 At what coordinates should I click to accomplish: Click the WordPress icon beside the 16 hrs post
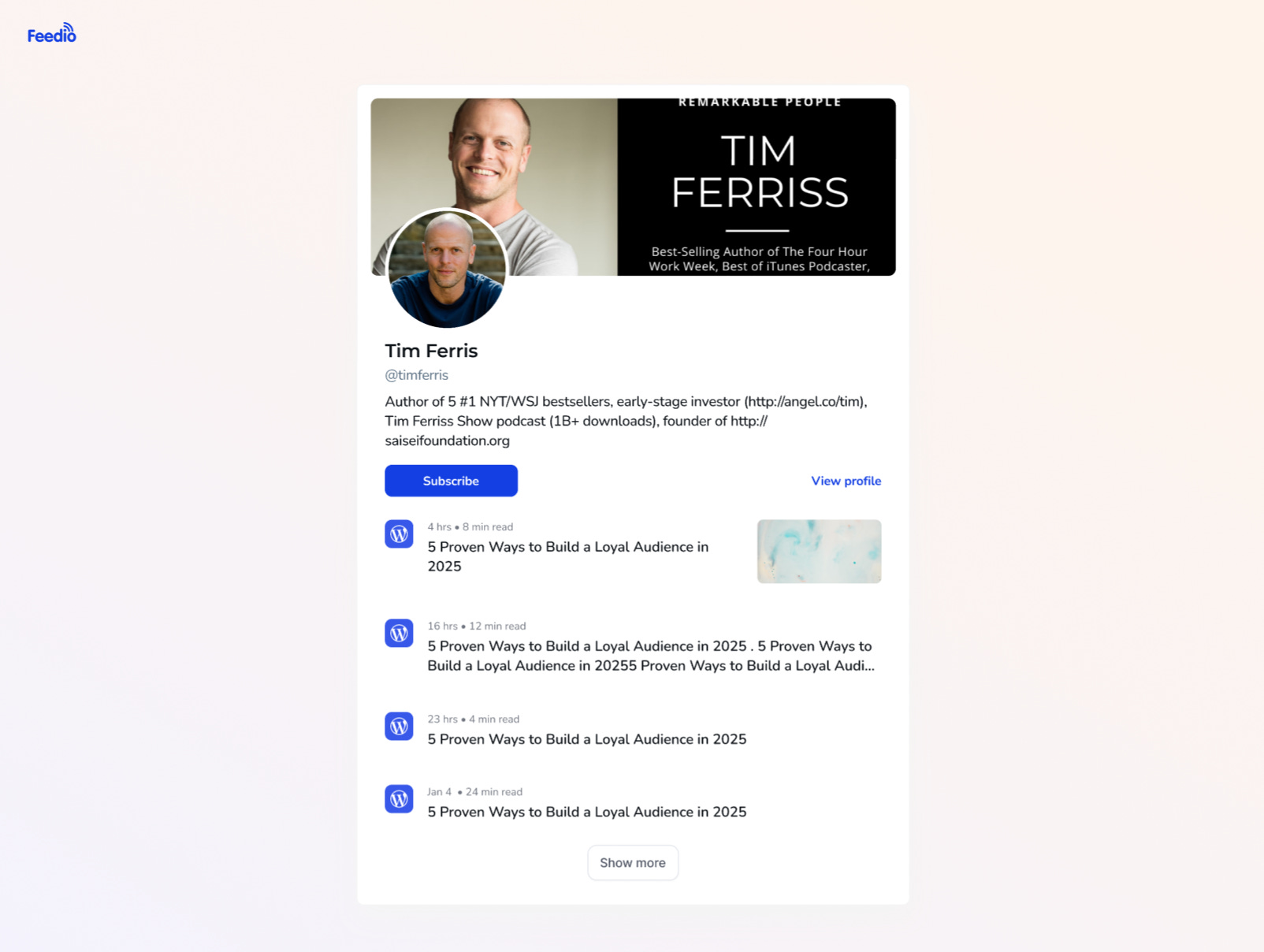tap(399, 633)
